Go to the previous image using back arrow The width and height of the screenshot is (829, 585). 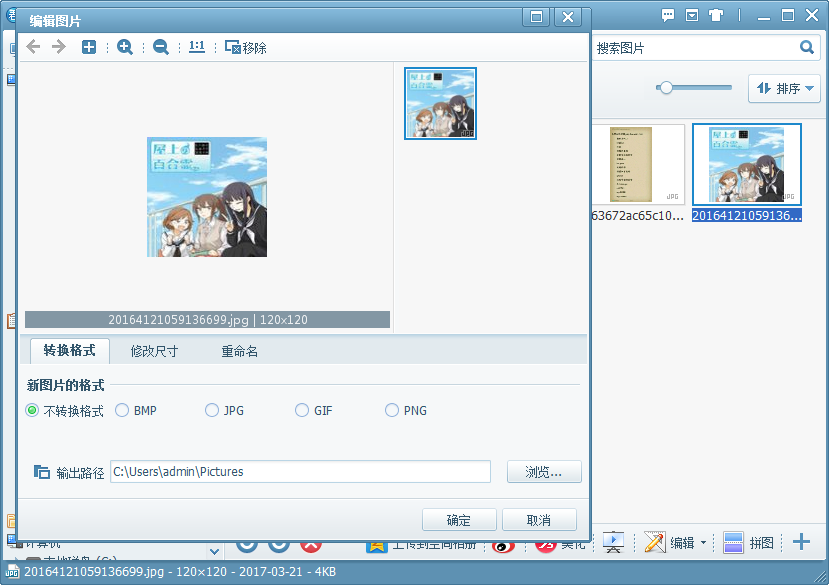[x=33, y=47]
